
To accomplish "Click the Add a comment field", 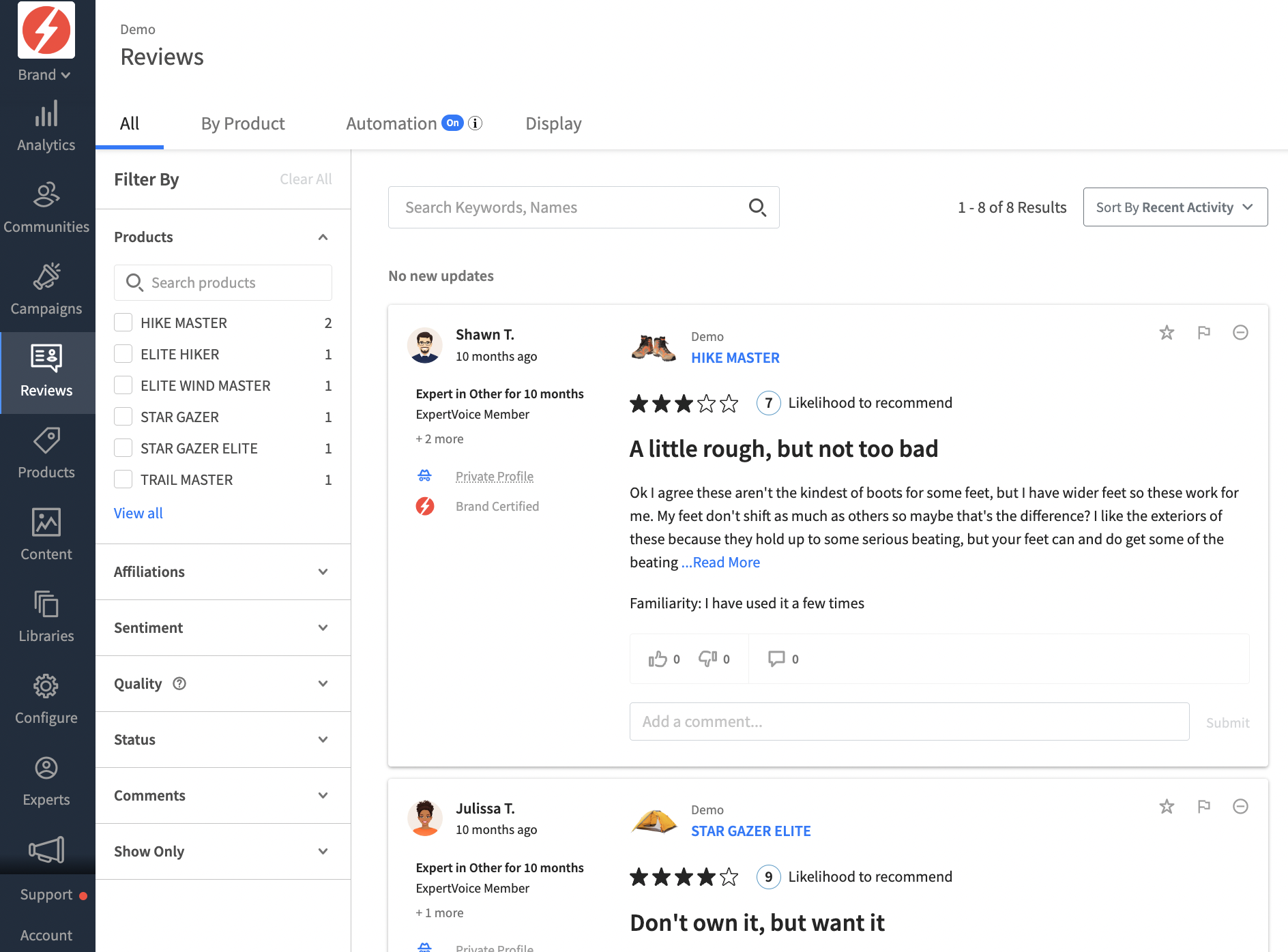I will pyautogui.click(x=909, y=722).
